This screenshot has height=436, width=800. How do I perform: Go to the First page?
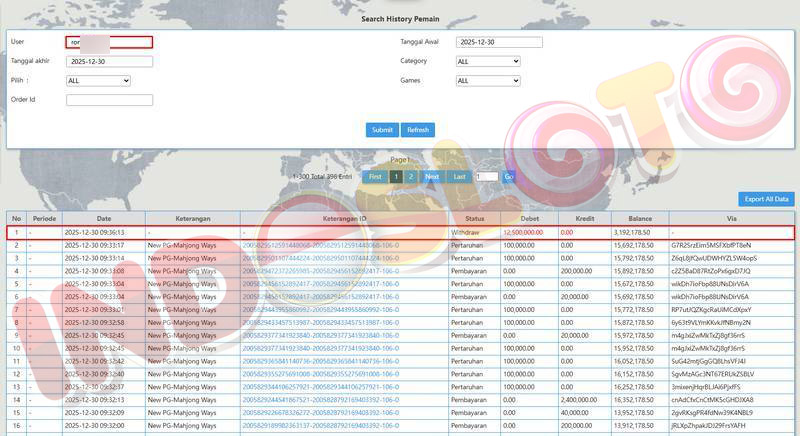[375, 176]
